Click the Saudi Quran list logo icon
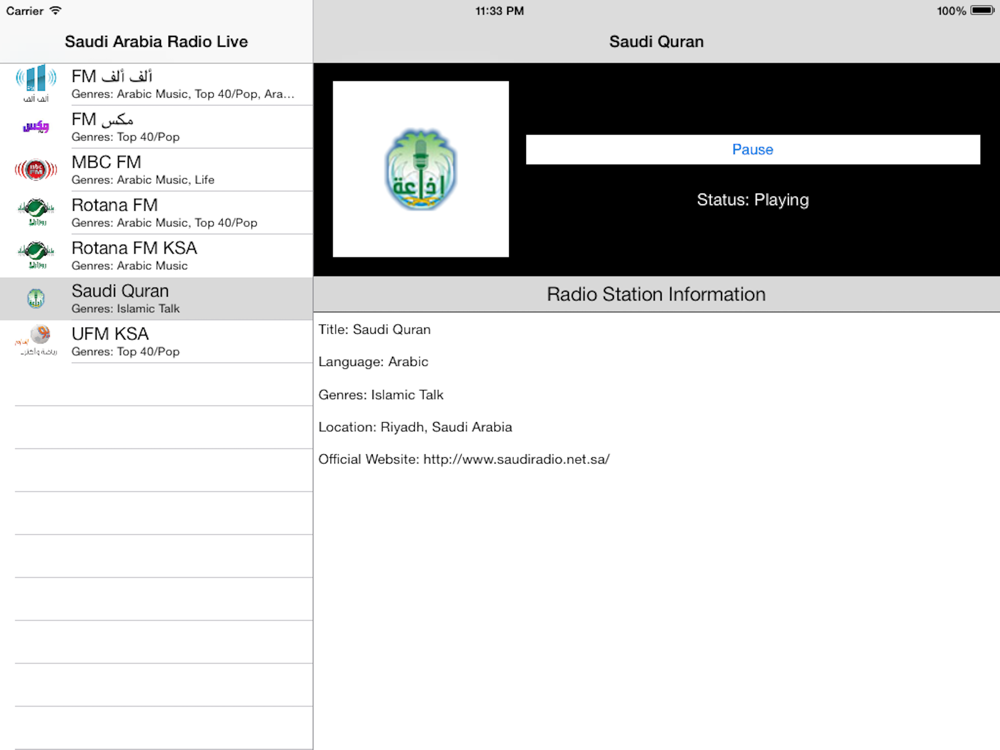Screen dimensions: 1000x750 tap(36, 298)
